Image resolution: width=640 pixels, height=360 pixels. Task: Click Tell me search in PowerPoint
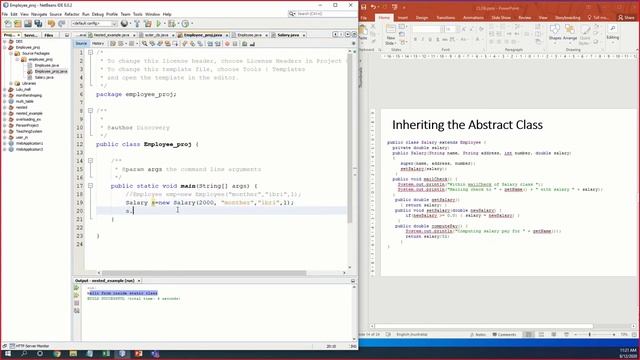pyautogui.click(x=598, y=18)
